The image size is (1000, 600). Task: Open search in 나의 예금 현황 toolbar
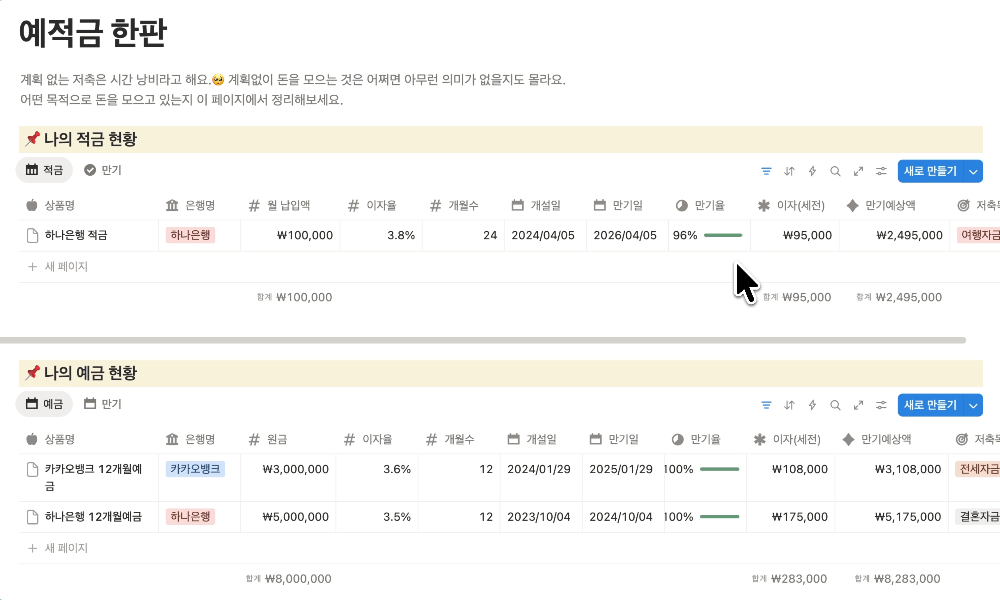click(835, 405)
